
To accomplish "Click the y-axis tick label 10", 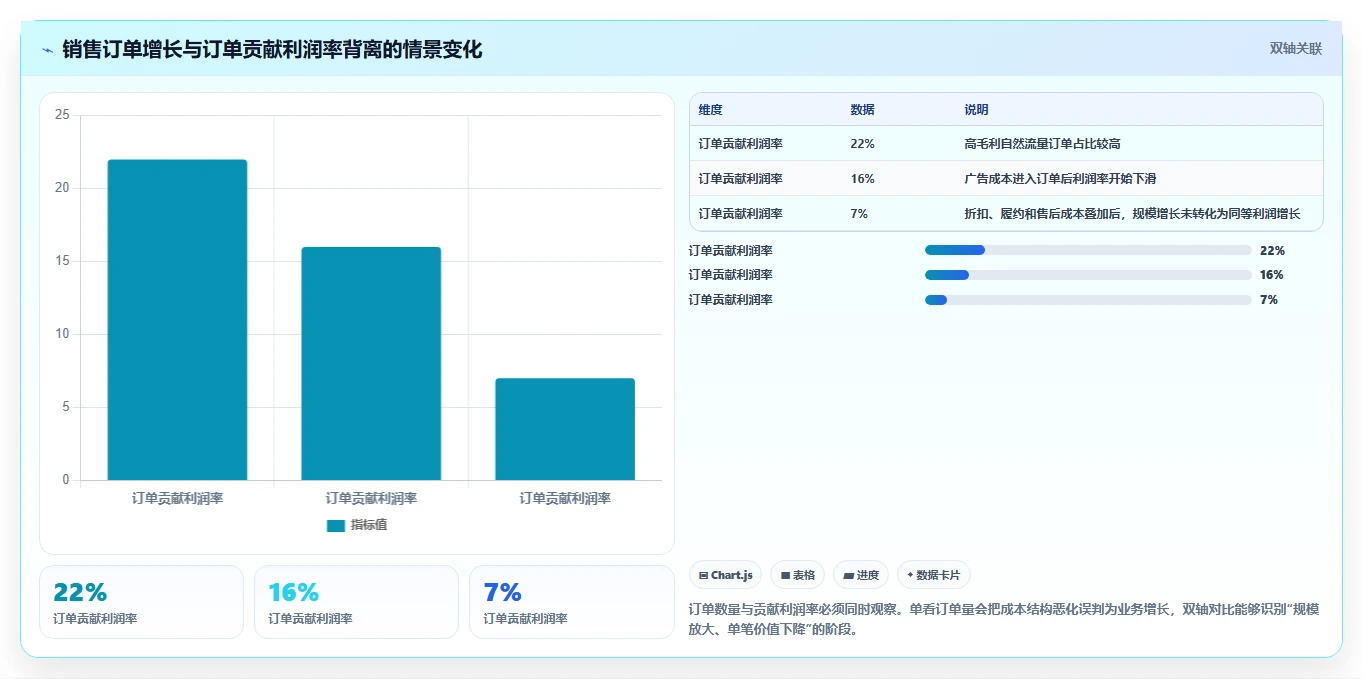I will tap(62, 334).
